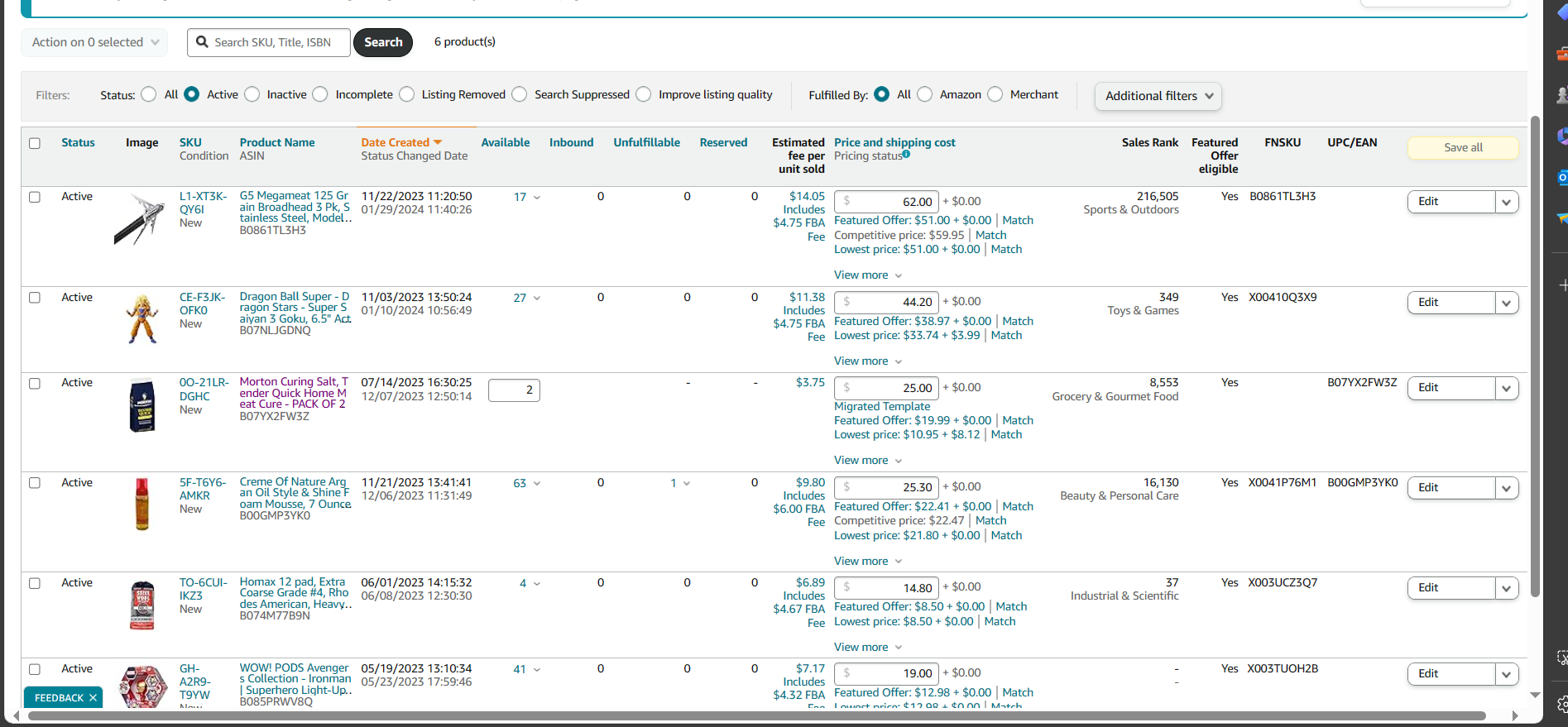Click the Date Created sort arrow
The height and width of the screenshot is (727, 1568).
438,142
